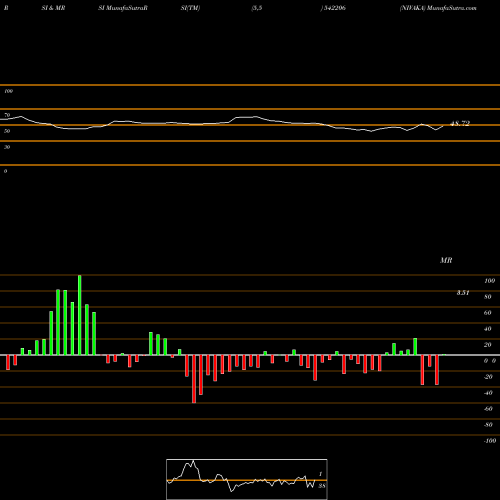Click the tallest green MR histogram bar
Screen dimensions: 500x500
coord(80,315)
